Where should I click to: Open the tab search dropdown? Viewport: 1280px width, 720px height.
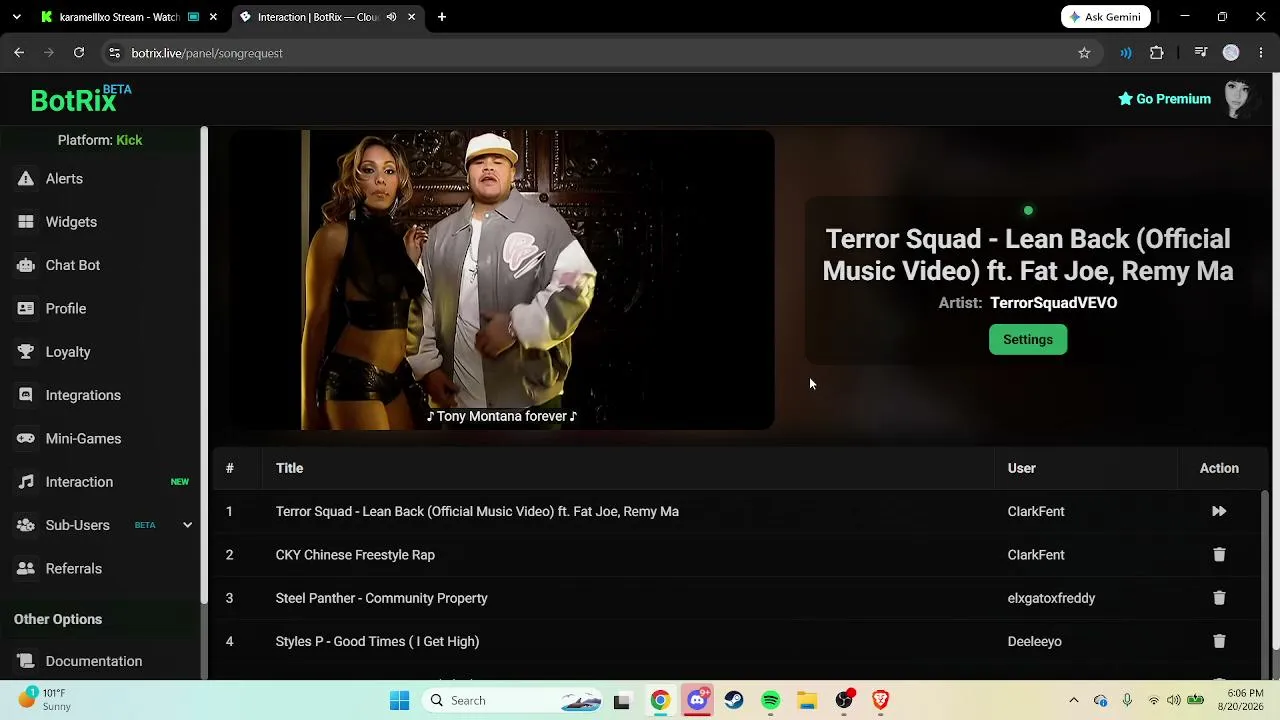[x=16, y=17]
